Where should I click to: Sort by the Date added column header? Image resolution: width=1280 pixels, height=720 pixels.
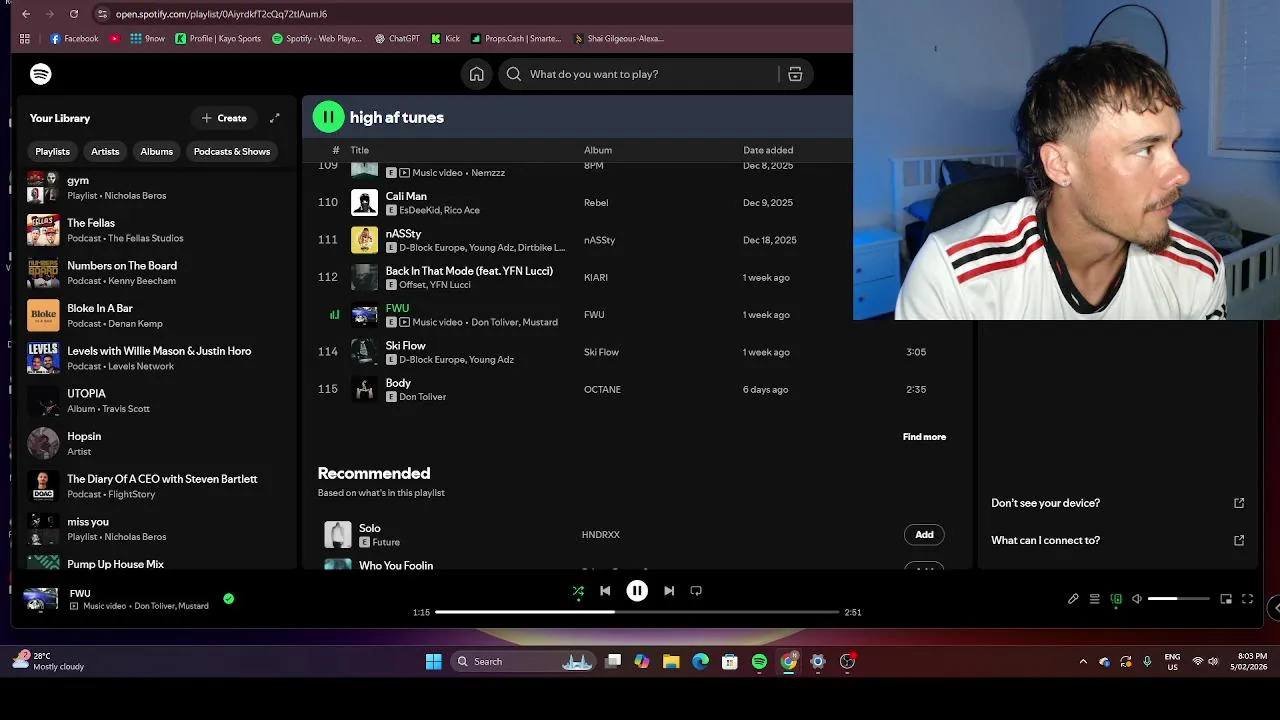tap(768, 150)
